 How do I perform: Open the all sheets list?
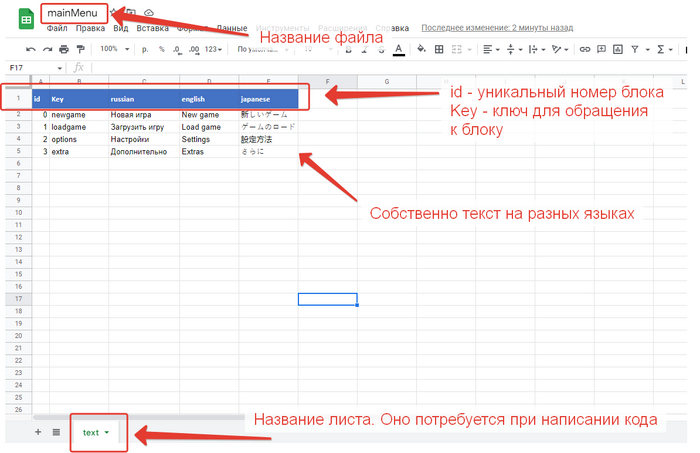click(x=56, y=432)
